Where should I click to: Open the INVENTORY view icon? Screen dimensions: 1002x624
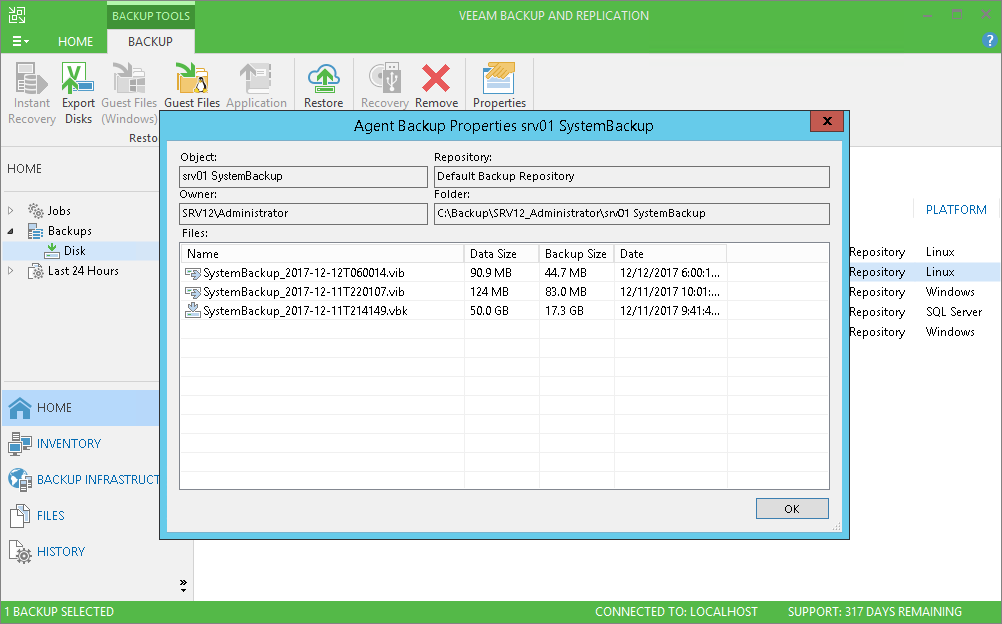20,444
